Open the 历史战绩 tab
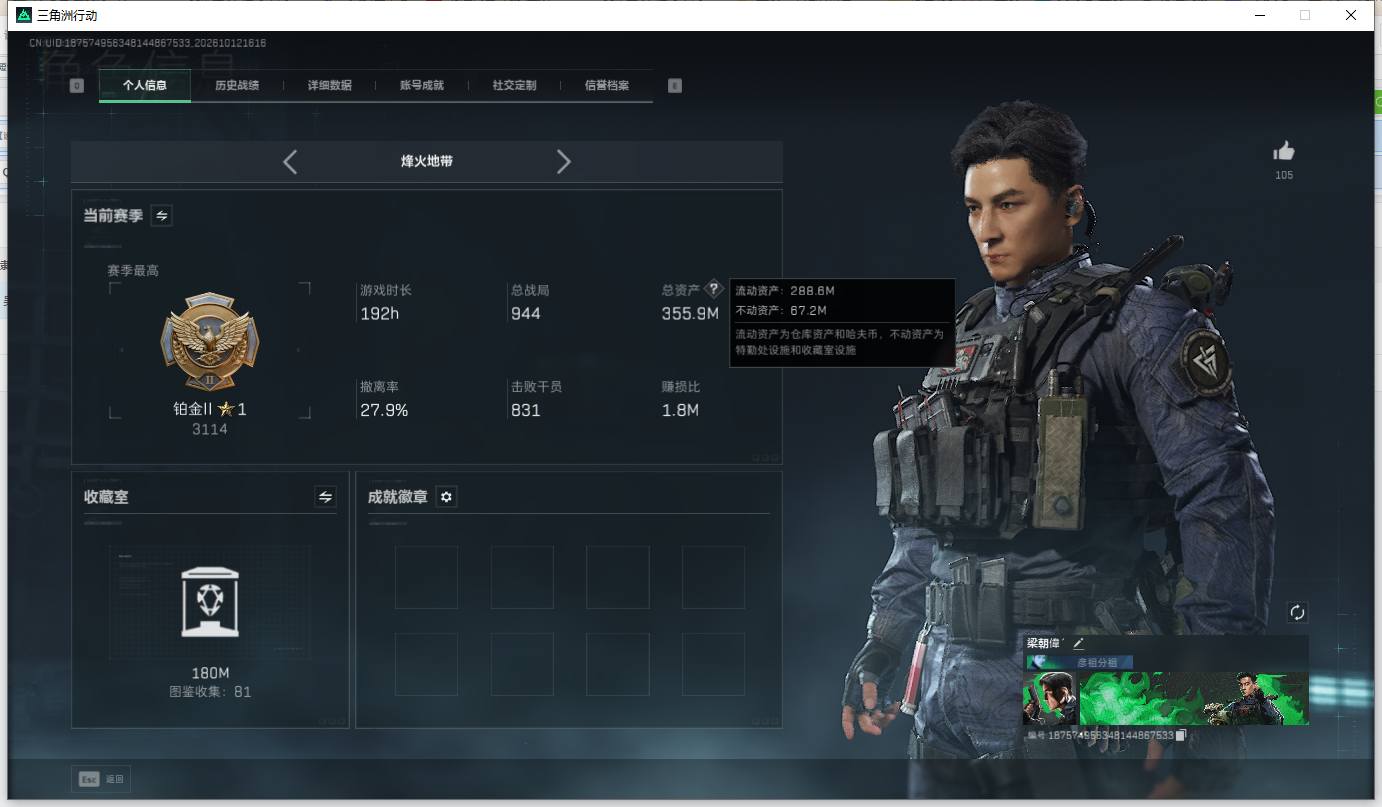This screenshot has width=1382, height=807. coord(237,85)
